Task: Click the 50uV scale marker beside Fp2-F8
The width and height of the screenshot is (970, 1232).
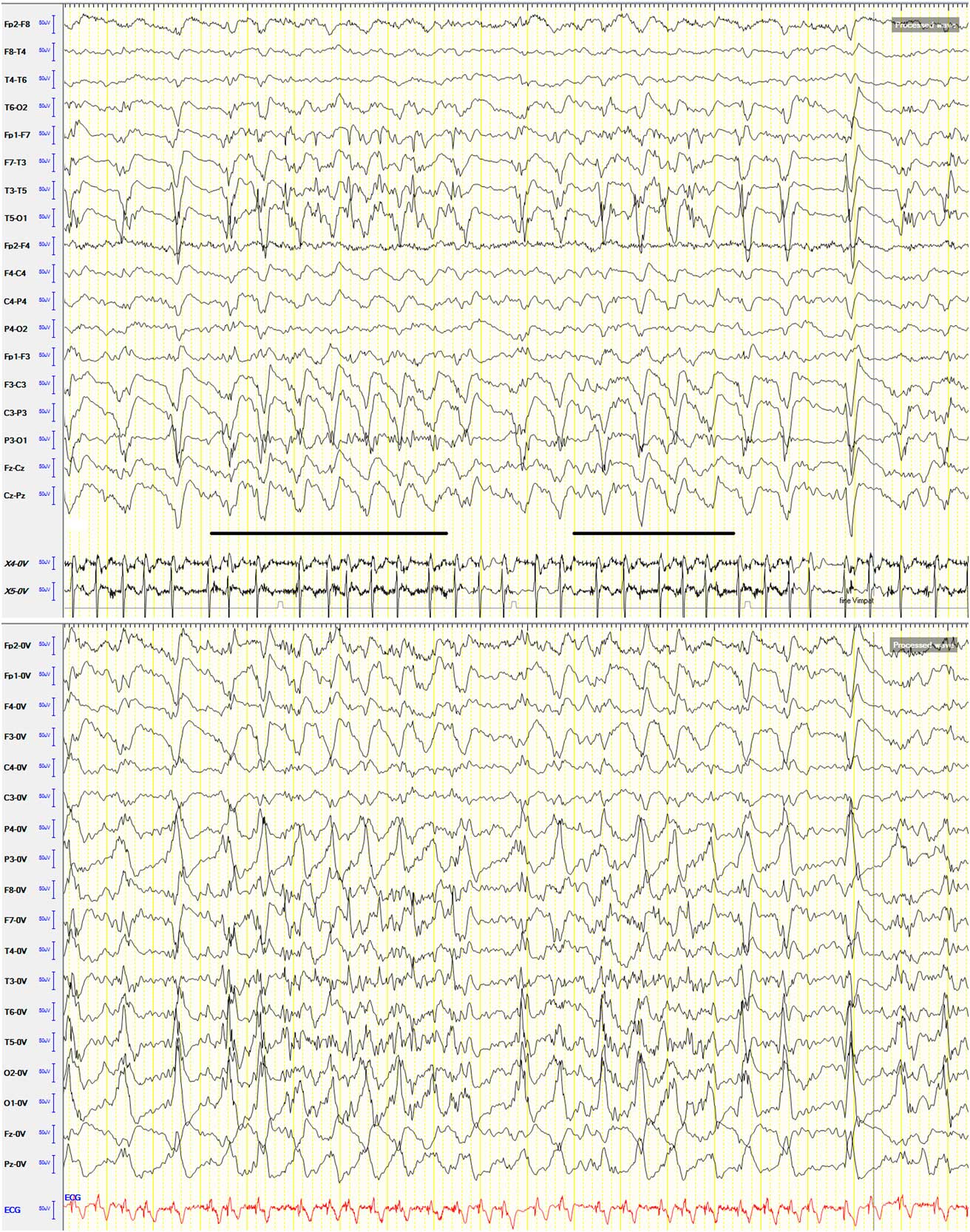Action: [x=44, y=24]
